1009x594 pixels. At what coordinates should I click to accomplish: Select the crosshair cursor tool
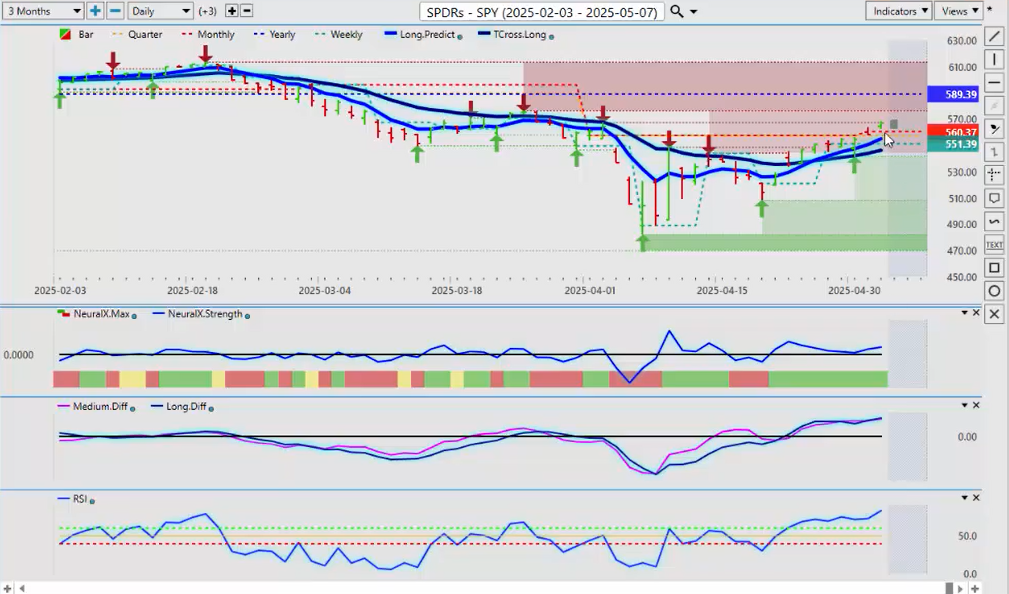(x=994, y=175)
